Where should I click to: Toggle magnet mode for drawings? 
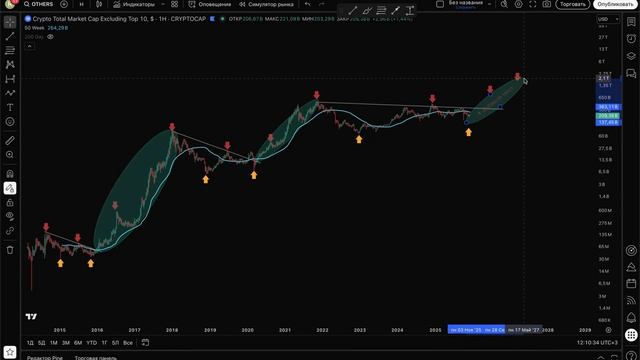coord(10,174)
